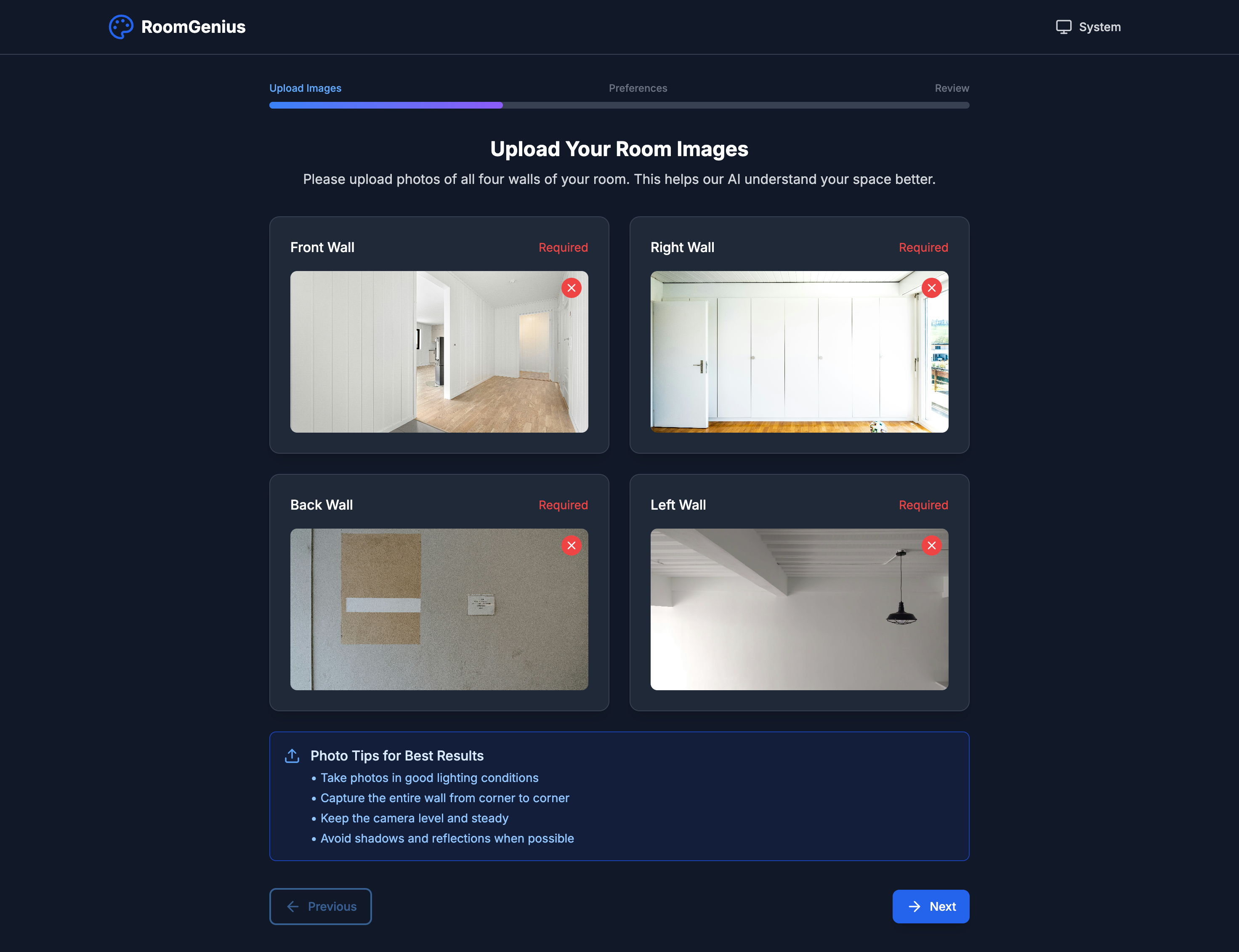Click the monitor icon beside System
This screenshot has width=1239, height=952.
[x=1064, y=27]
